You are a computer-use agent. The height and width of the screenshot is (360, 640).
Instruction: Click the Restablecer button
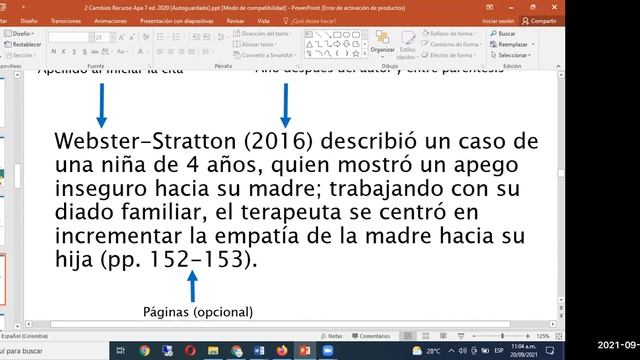[x=23, y=44]
